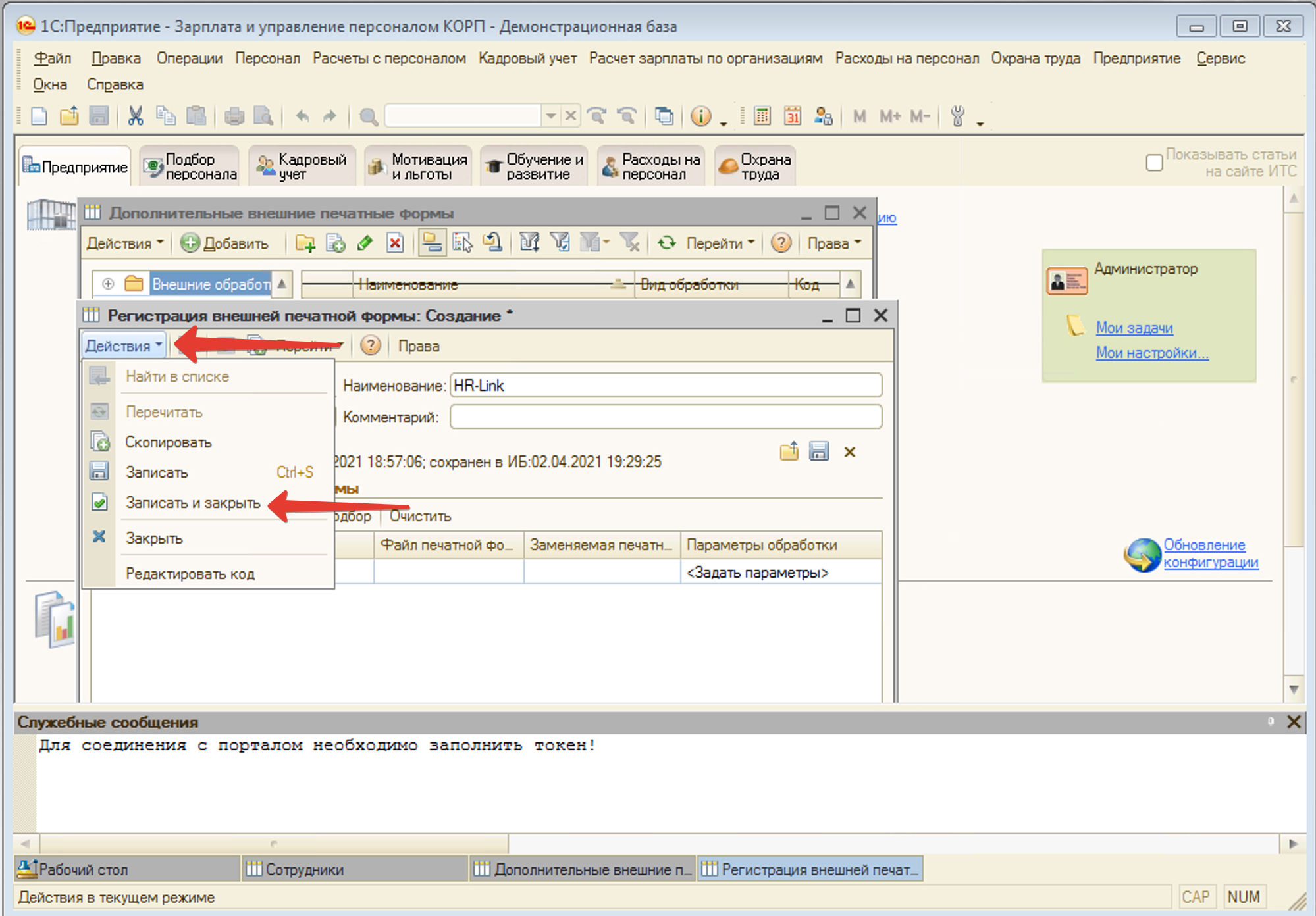Click the Find magnifier icon in main toolbar
The width and height of the screenshot is (1316, 916).
369,117
